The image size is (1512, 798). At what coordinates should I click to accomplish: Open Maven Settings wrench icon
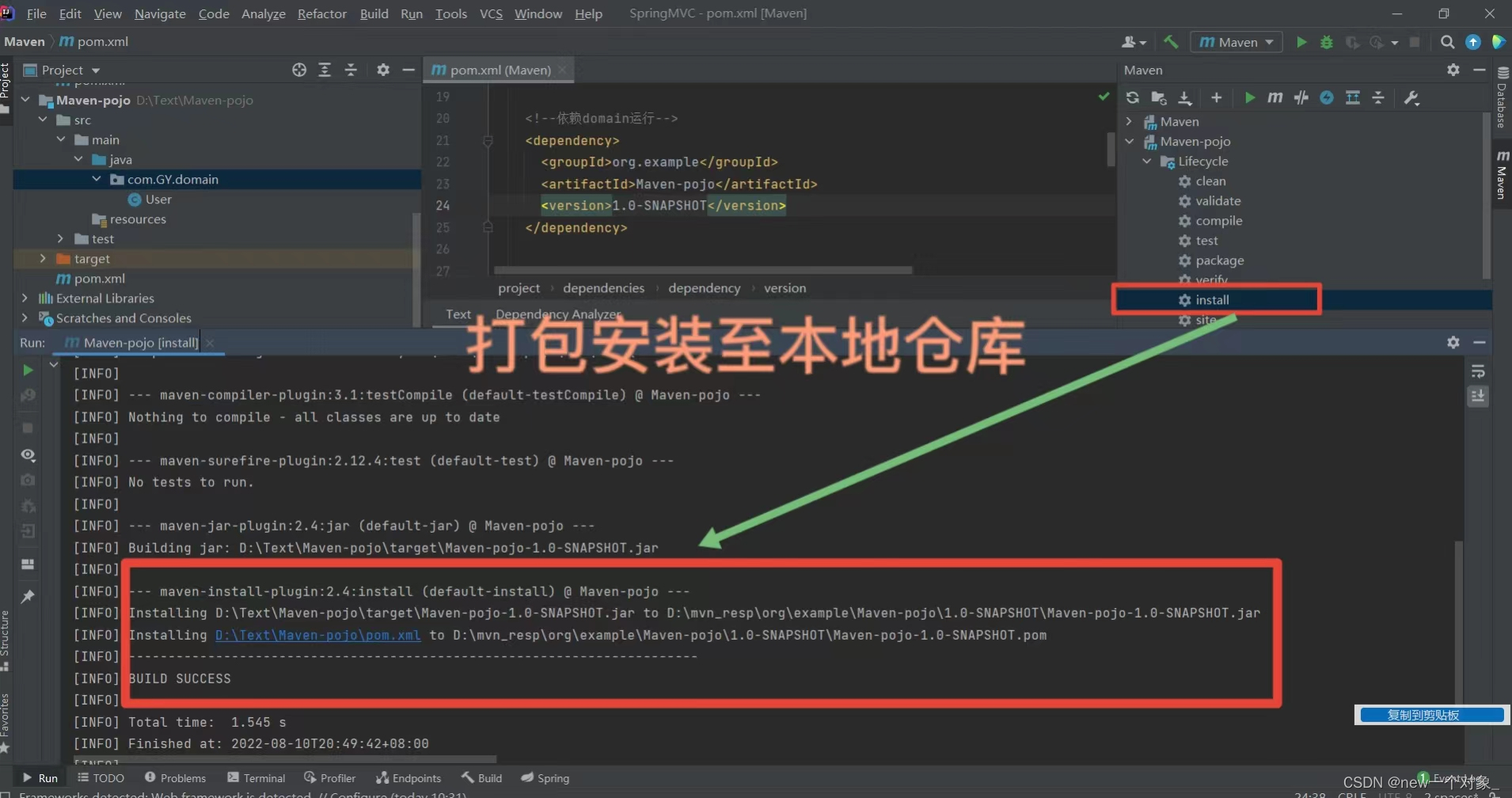click(1411, 97)
